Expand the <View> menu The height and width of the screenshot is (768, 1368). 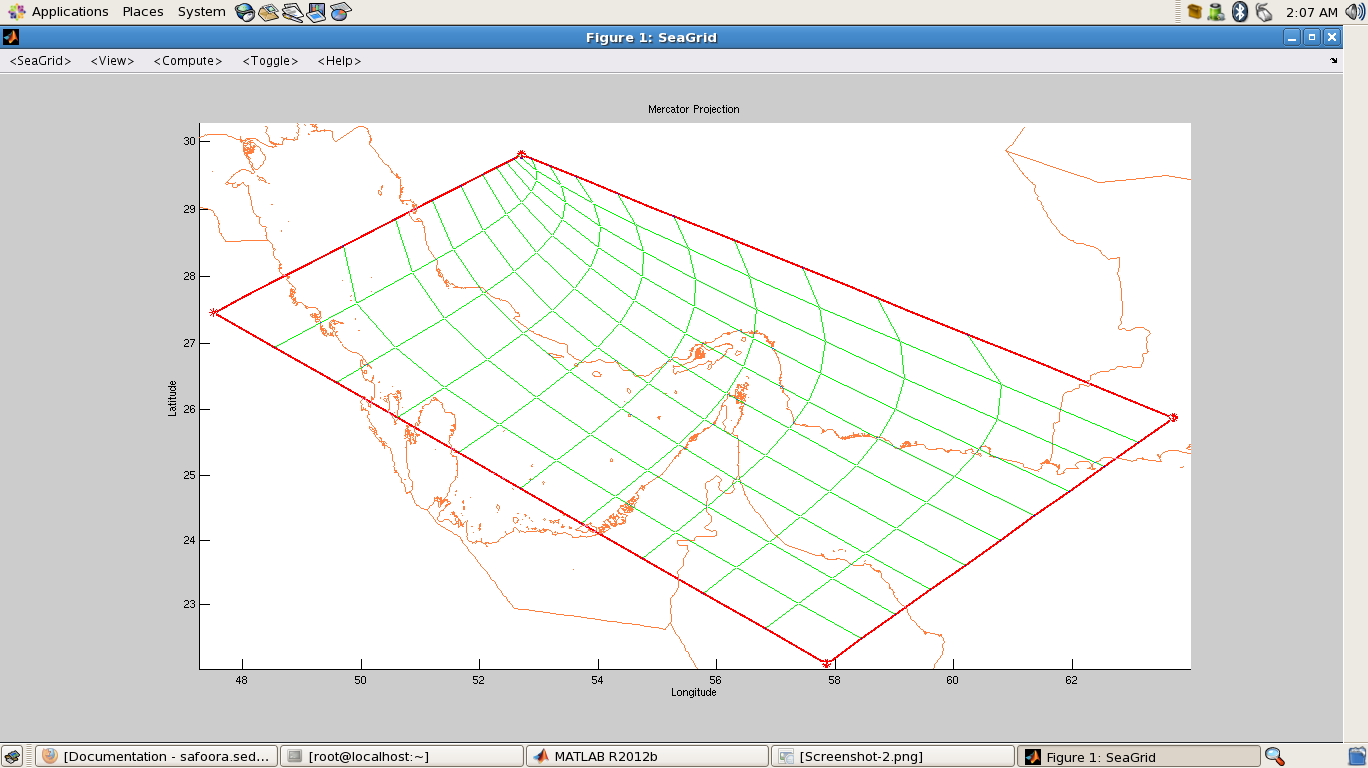click(x=112, y=61)
